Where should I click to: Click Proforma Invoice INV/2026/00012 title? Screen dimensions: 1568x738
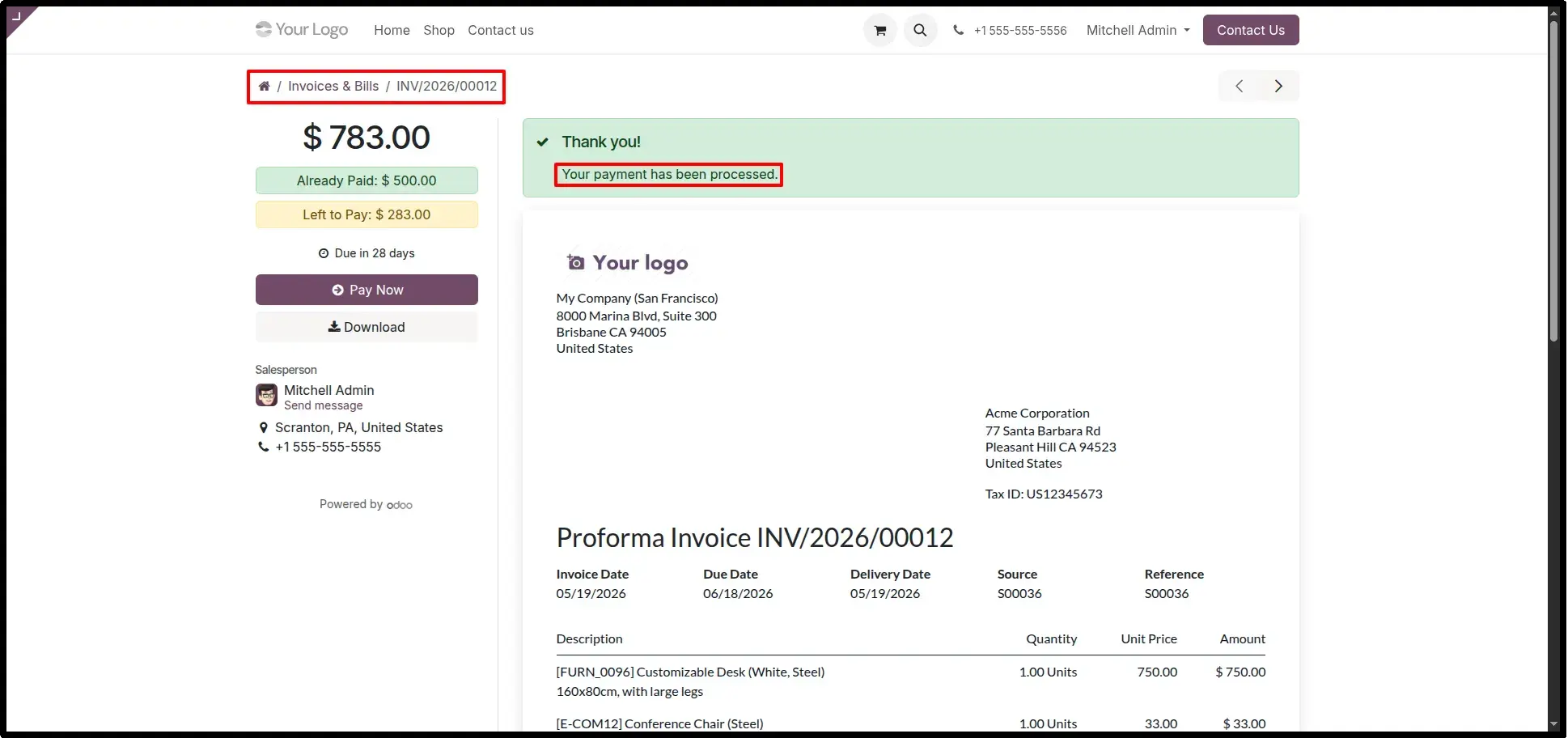(755, 538)
